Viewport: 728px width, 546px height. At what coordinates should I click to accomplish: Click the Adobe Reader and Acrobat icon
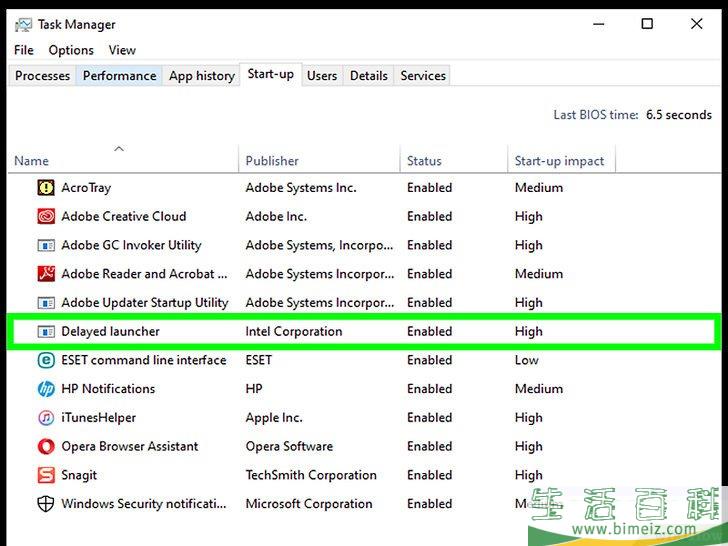click(x=46, y=274)
